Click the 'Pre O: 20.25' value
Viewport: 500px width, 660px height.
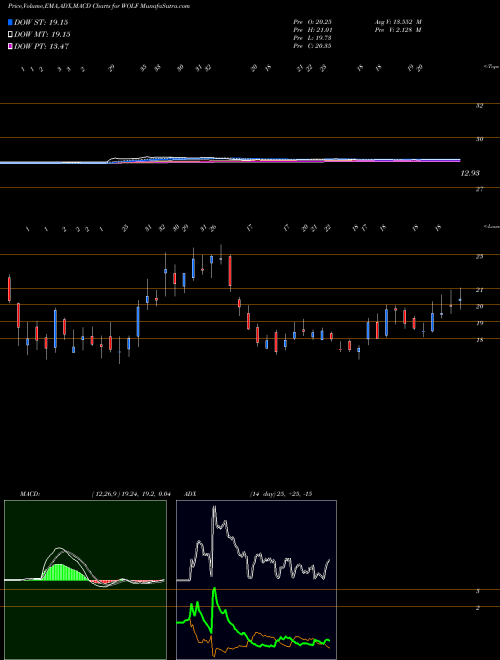click(312, 22)
